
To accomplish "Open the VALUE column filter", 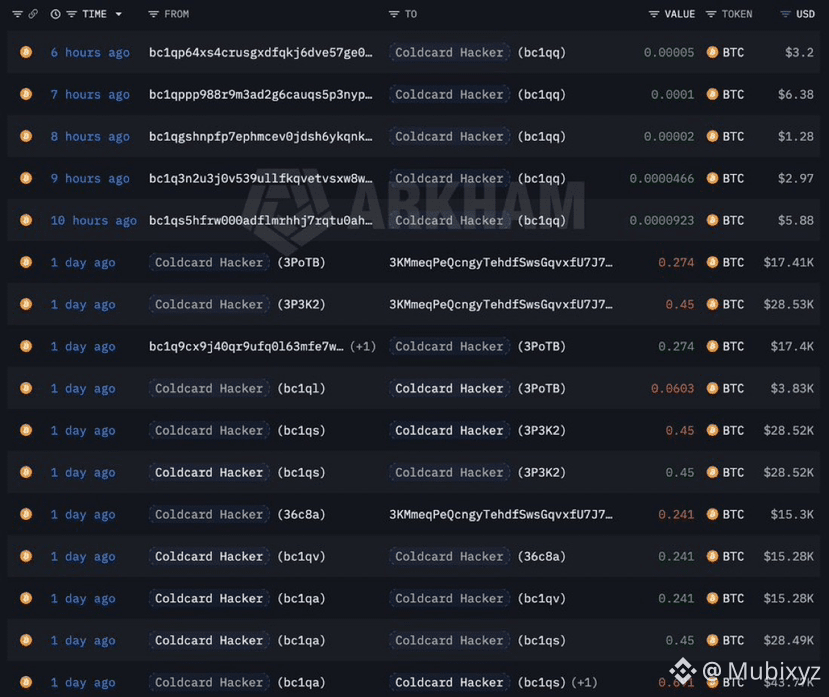I will click(x=653, y=14).
